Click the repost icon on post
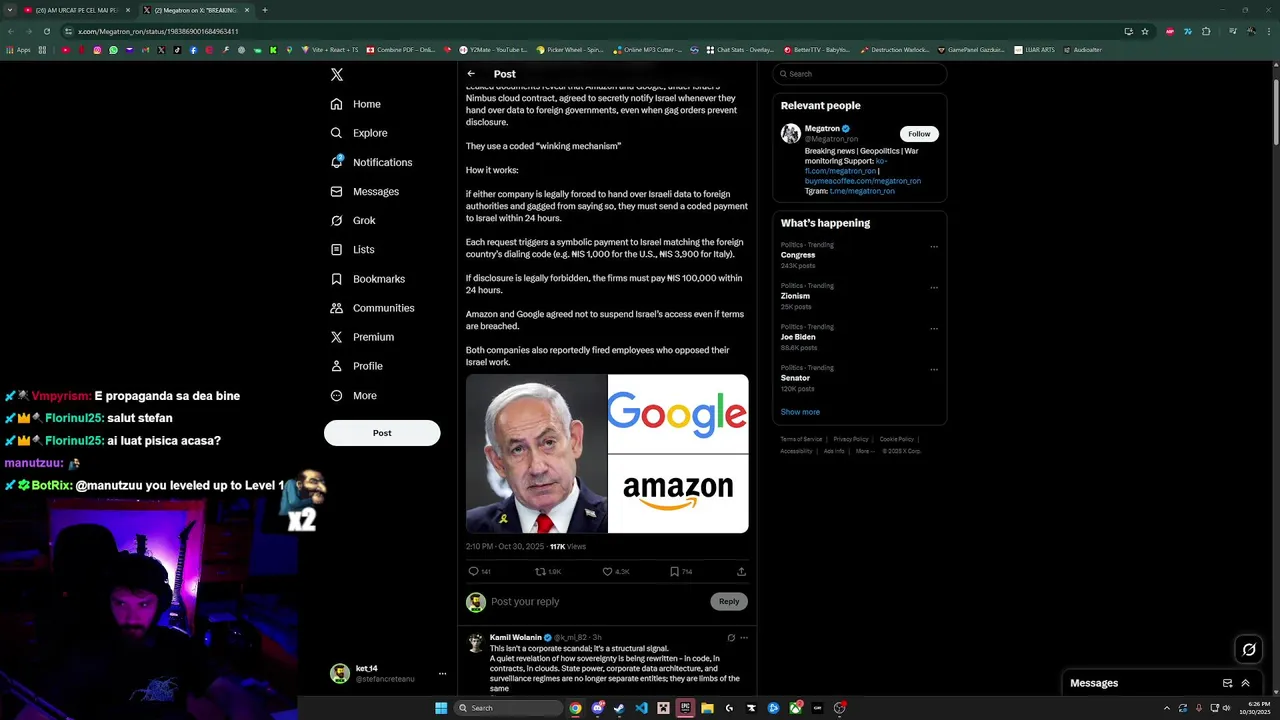Image resolution: width=1280 pixels, height=720 pixels. tap(540, 572)
